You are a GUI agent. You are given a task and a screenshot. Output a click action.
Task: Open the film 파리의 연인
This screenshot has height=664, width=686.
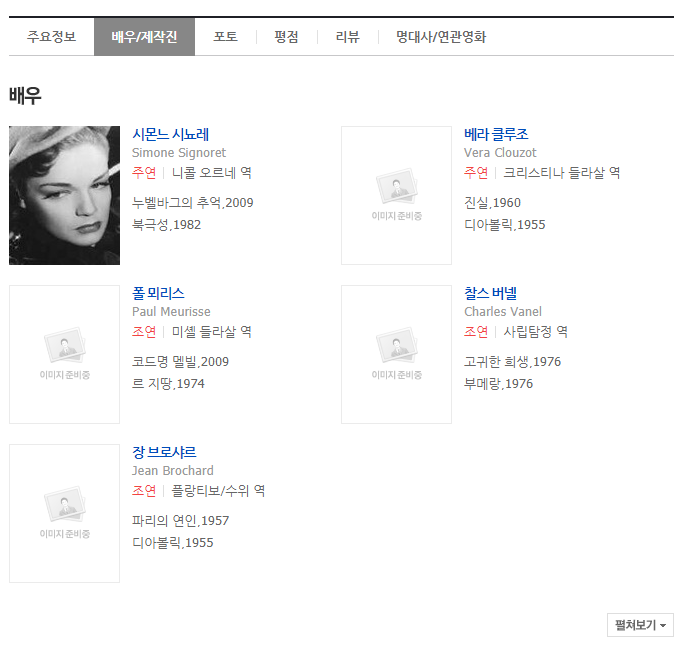pyautogui.click(x=165, y=521)
